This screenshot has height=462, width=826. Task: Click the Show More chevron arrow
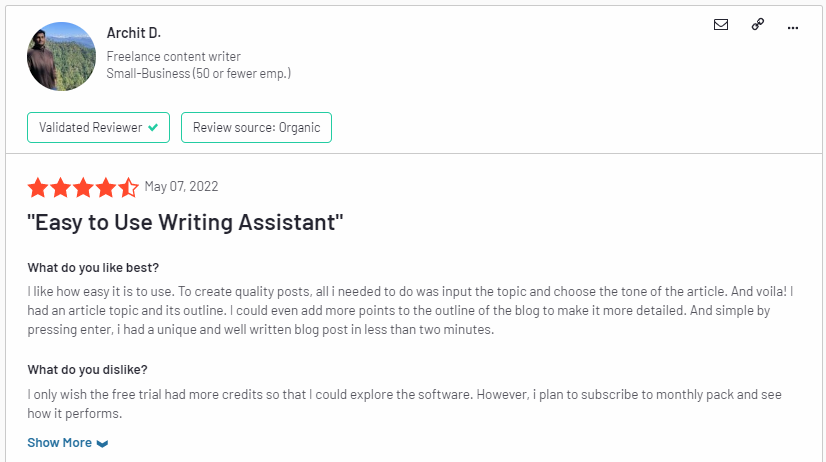(102, 444)
